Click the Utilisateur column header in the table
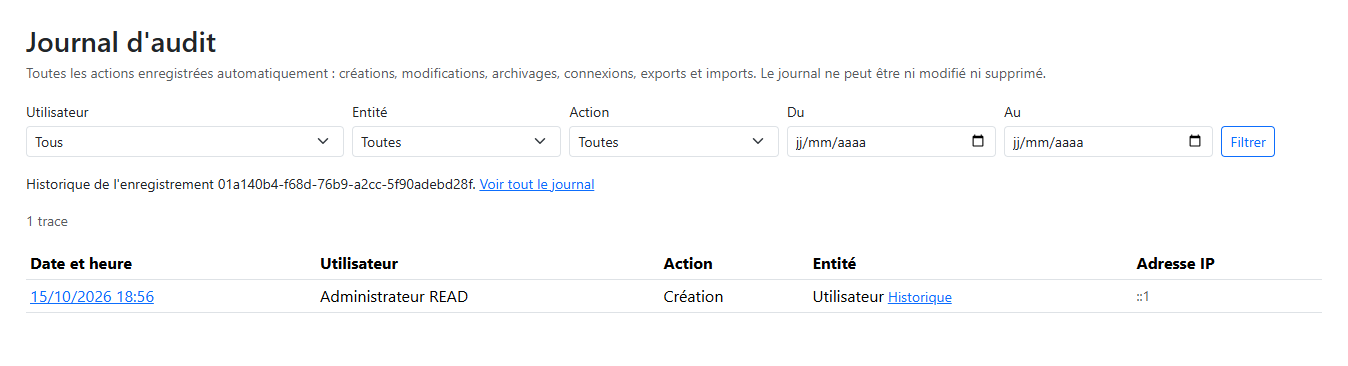Image resolution: width=1348 pixels, height=366 pixels. [x=359, y=263]
